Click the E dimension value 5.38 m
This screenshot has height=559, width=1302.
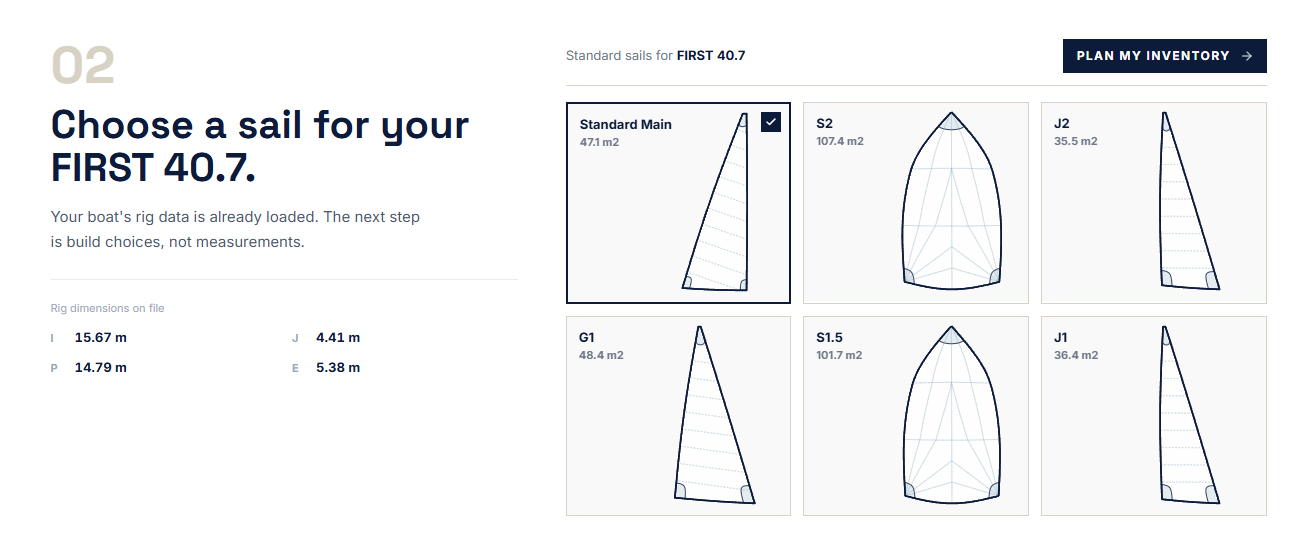pyautogui.click(x=338, y=367)
